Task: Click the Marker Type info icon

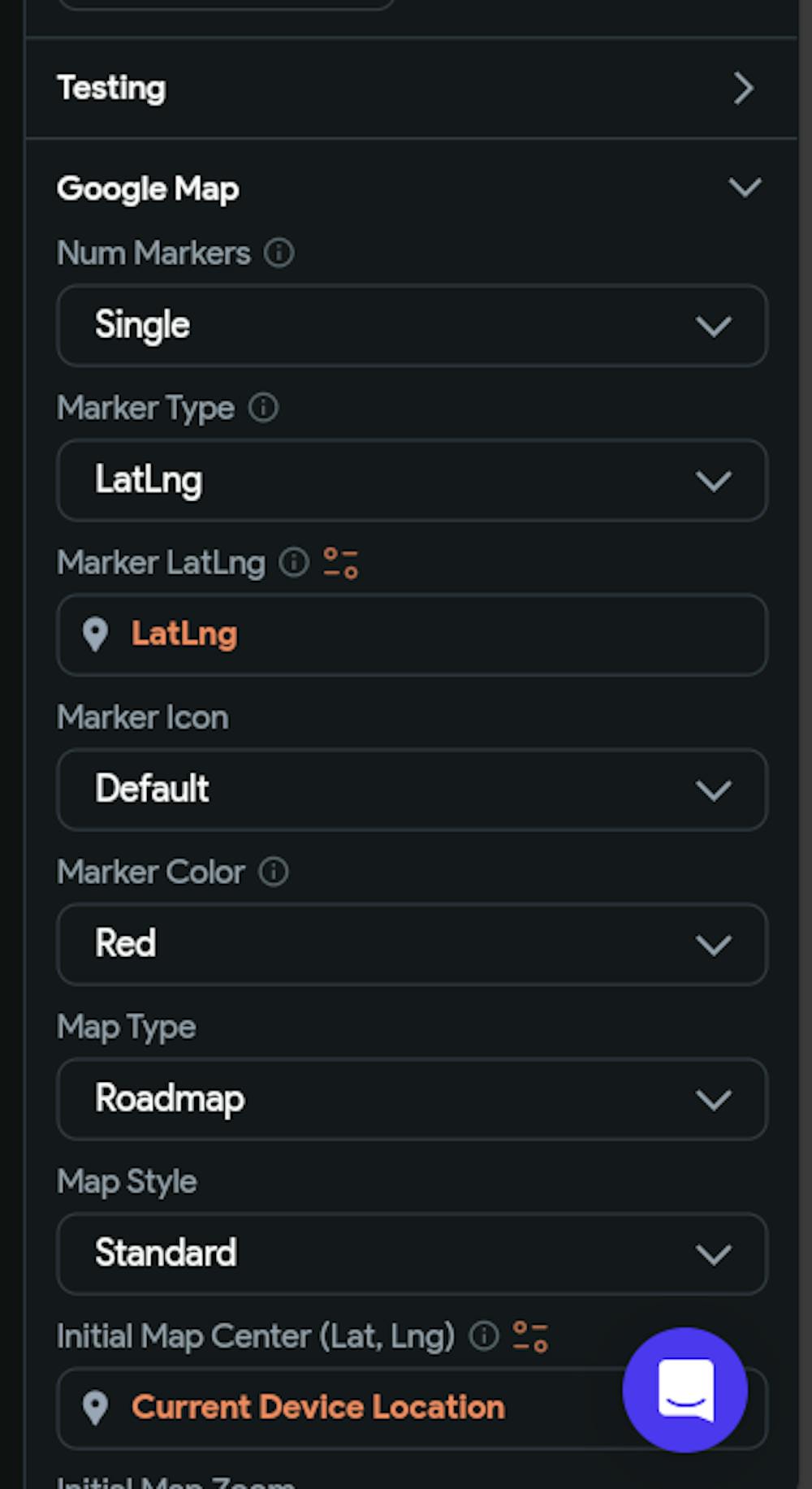Action: tap(263, 407)
